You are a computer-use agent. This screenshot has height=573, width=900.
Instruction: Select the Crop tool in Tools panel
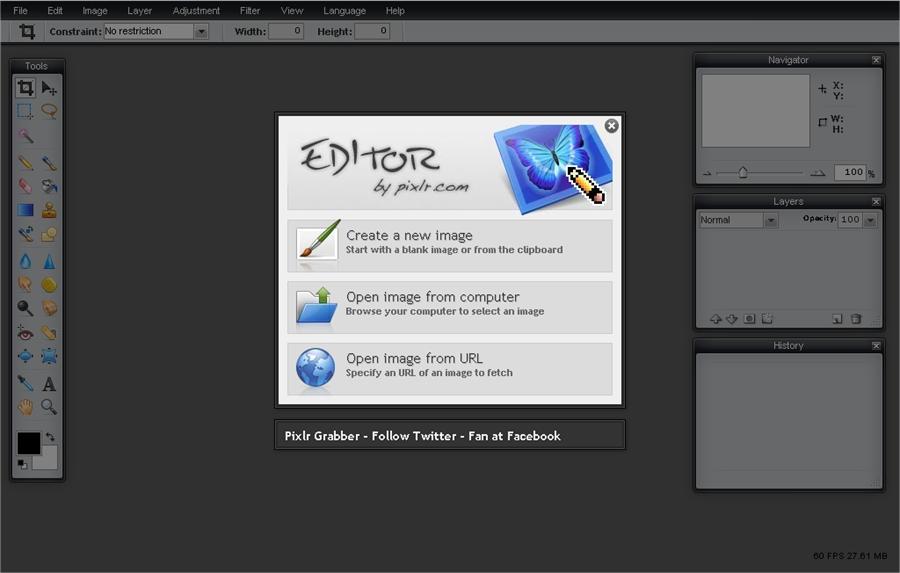click(x=25, y=88)
